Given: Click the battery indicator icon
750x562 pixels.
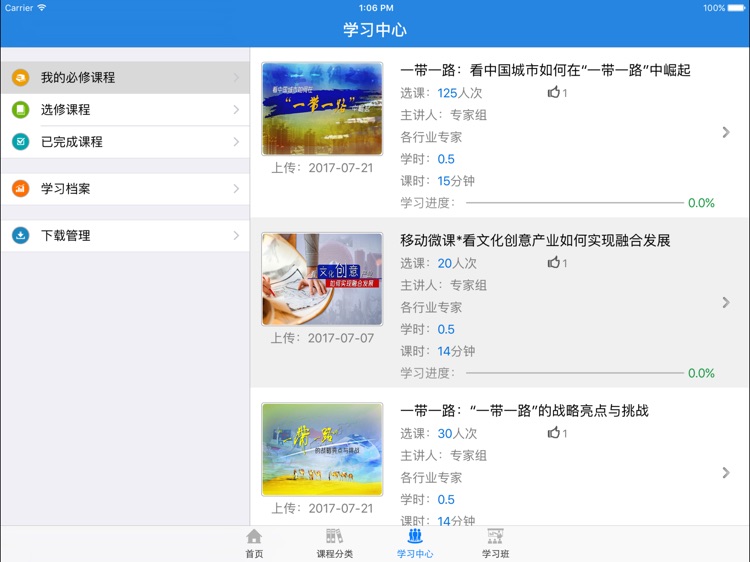Looking at the screenshot, I should [x=736, y=8].
